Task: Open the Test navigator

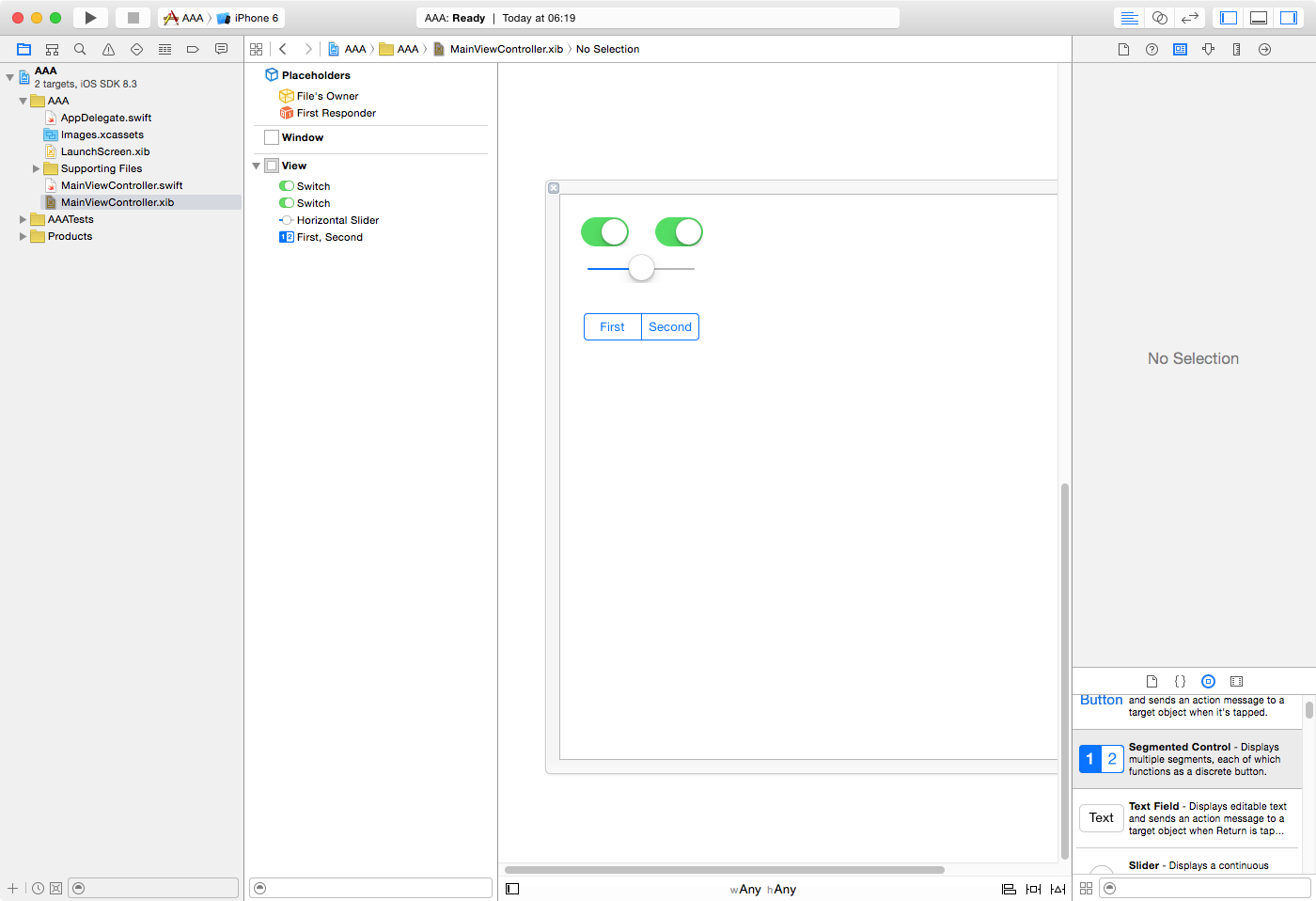Action: tap(136, 49)
